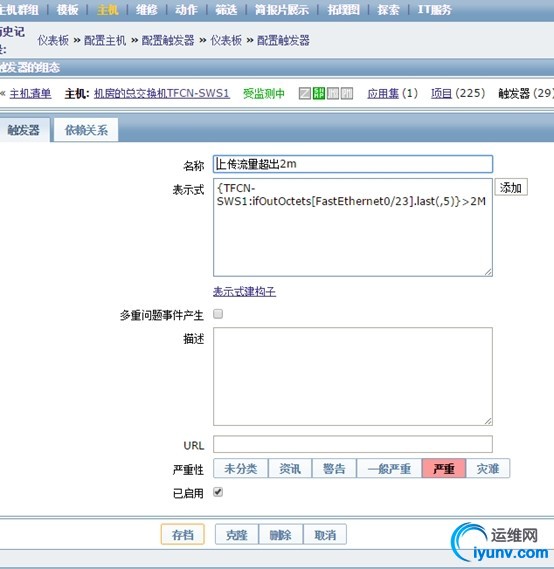Toggle the 多重问题事件产生 checkbox

pyautogui.click(x=218, y=314)
